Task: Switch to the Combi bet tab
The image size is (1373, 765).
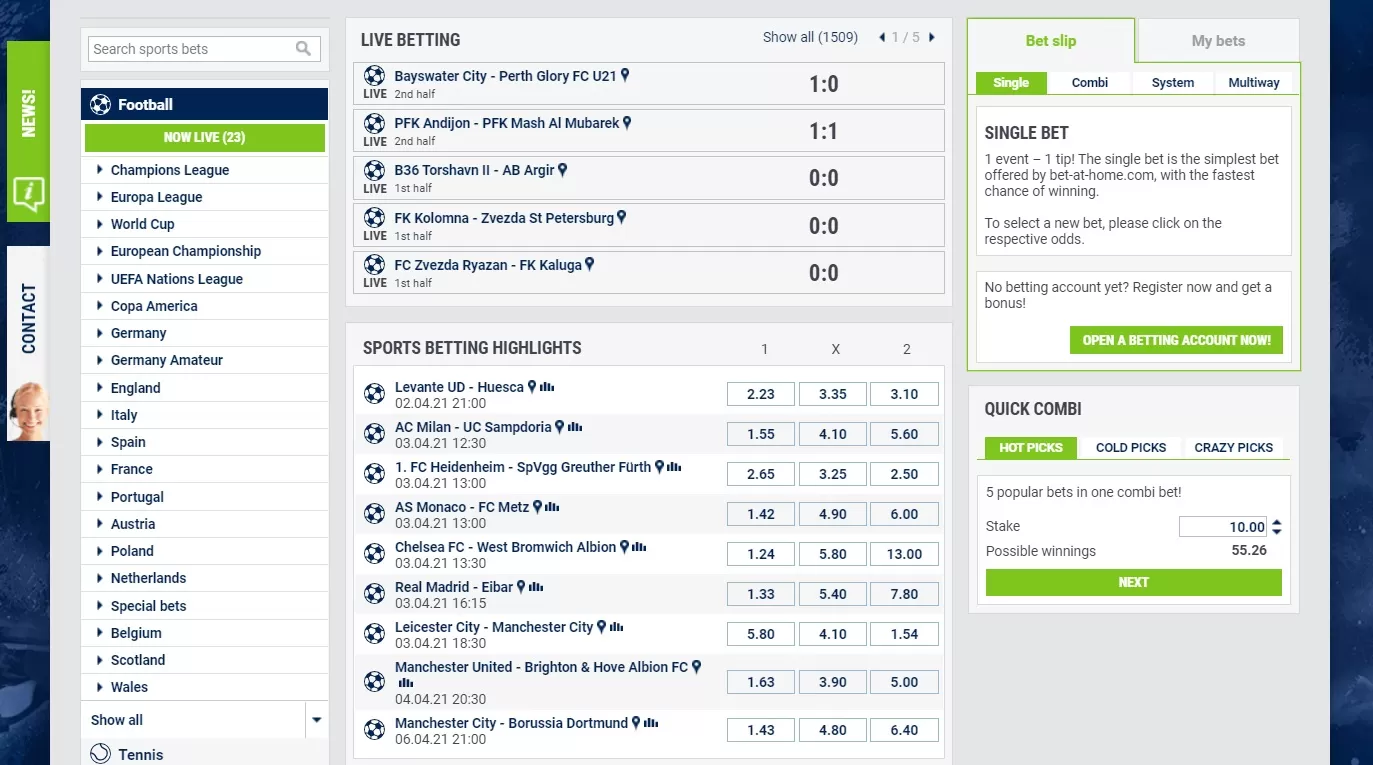Action: tap(1090, 82)
